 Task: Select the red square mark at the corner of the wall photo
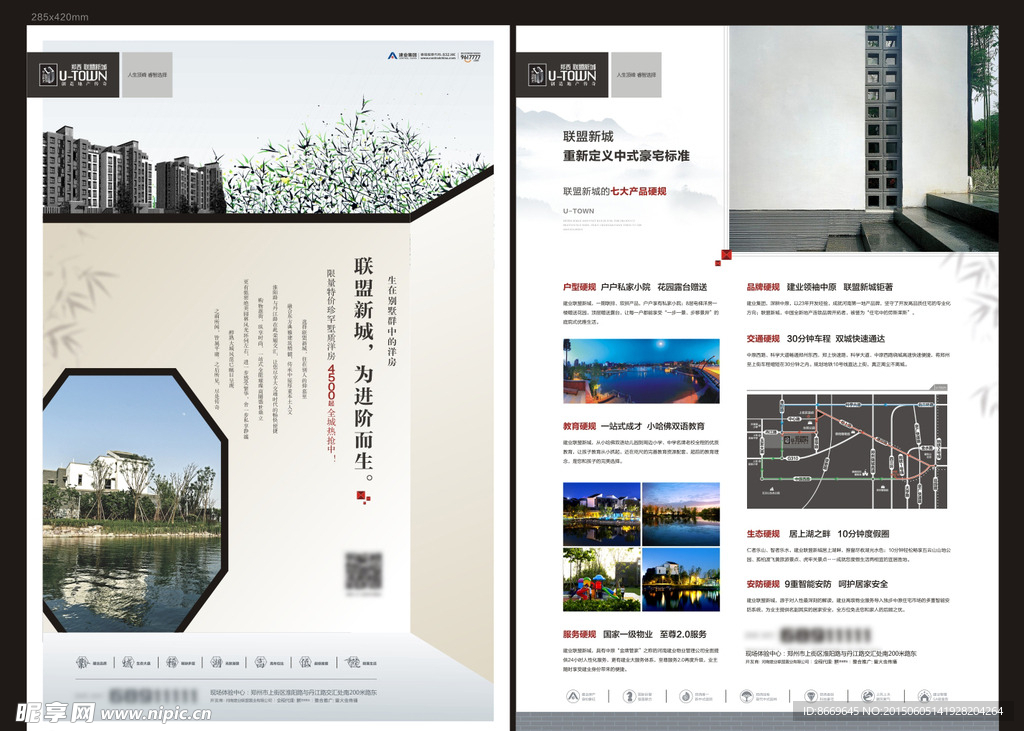point(724,257)
